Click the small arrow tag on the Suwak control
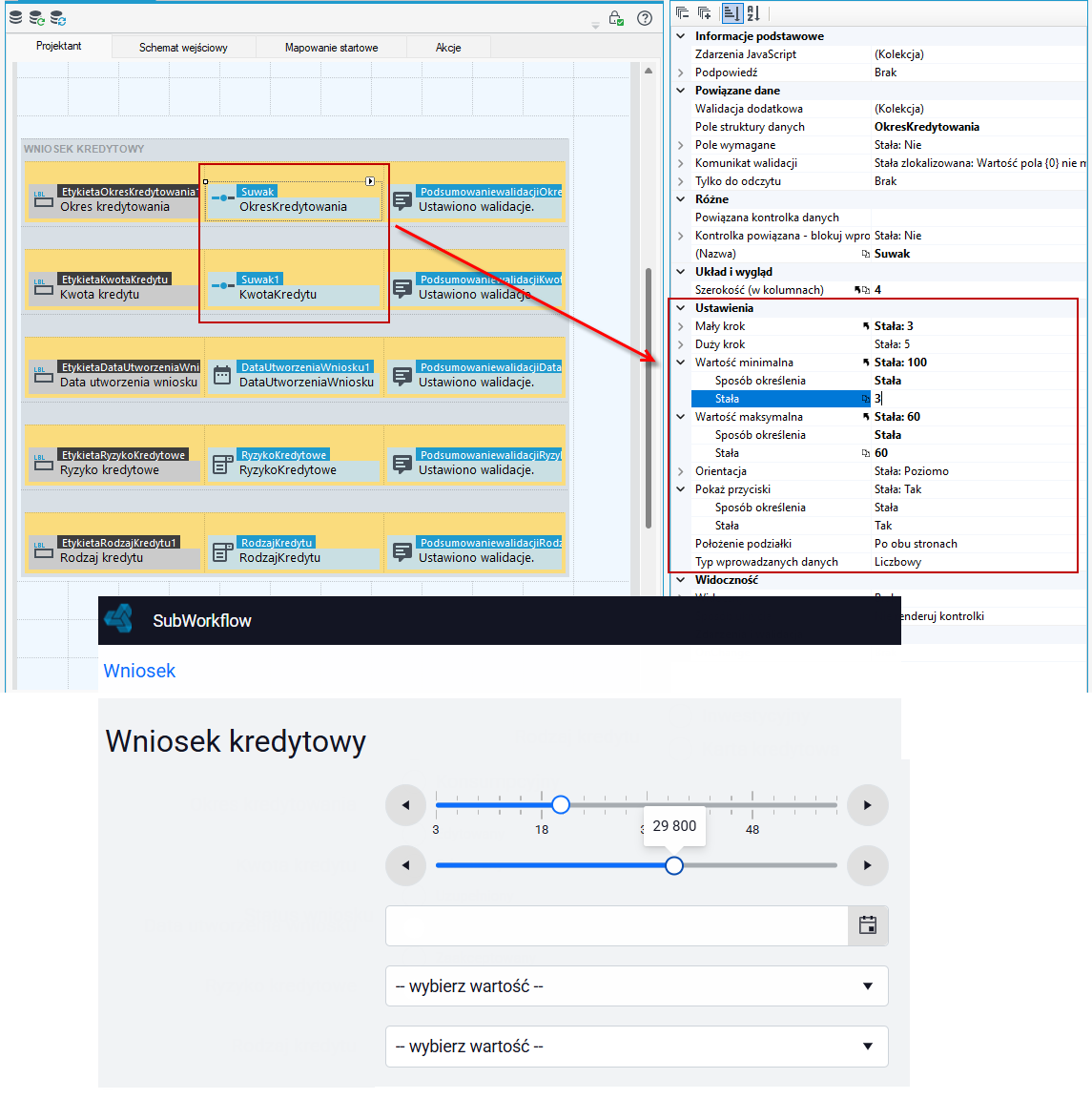 (370, 181)
